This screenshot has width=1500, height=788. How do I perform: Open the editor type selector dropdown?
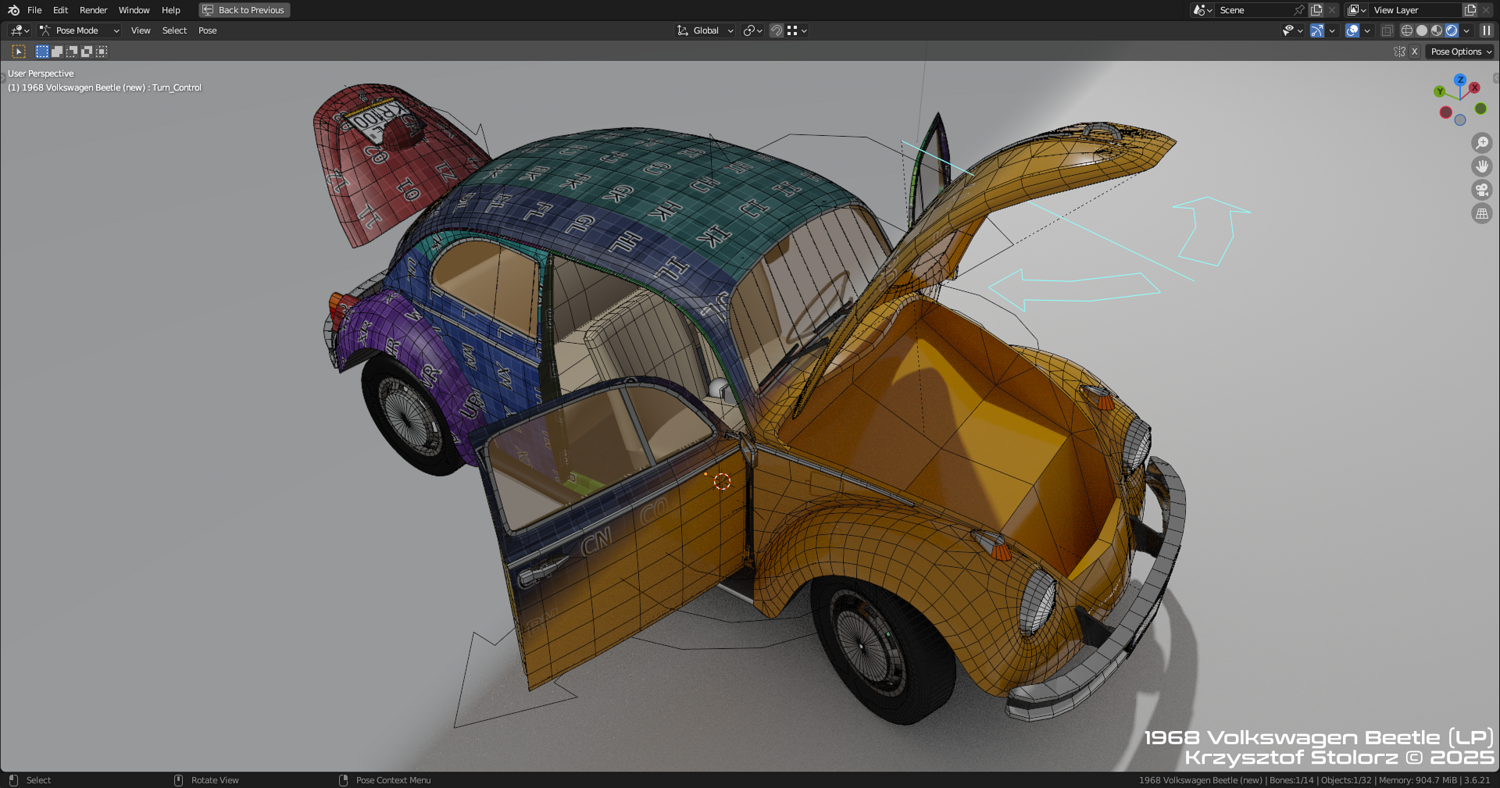pos(19,31)
